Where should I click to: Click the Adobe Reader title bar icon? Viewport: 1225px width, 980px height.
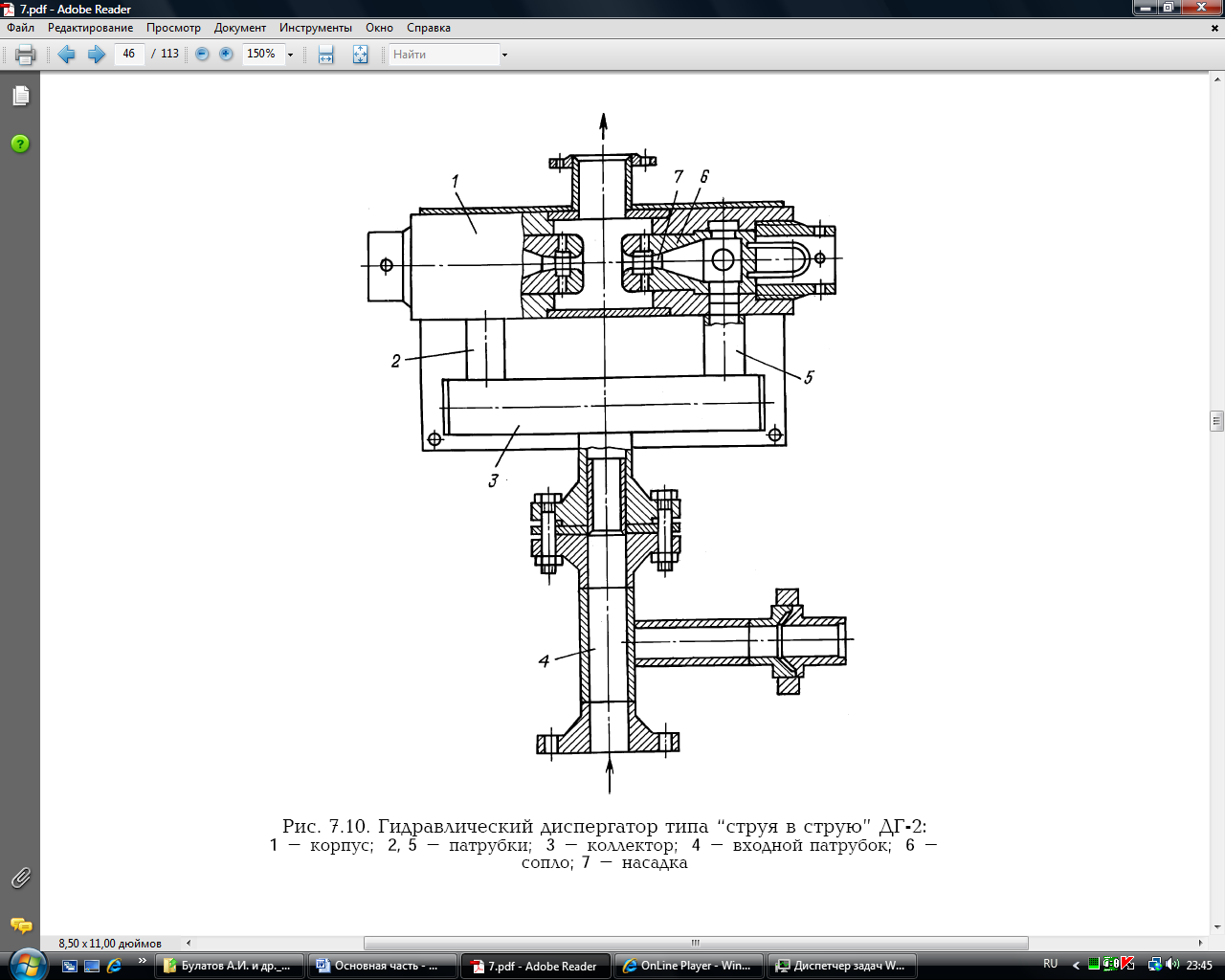click(9, 9)
